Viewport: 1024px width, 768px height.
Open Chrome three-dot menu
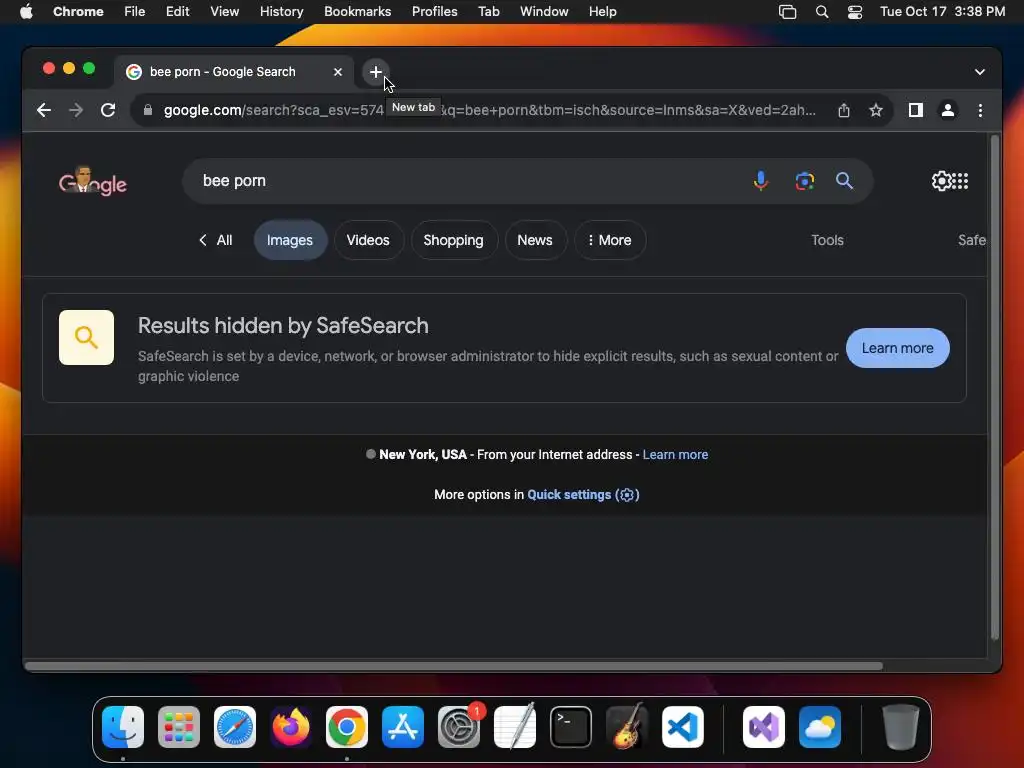pos(980,110)
